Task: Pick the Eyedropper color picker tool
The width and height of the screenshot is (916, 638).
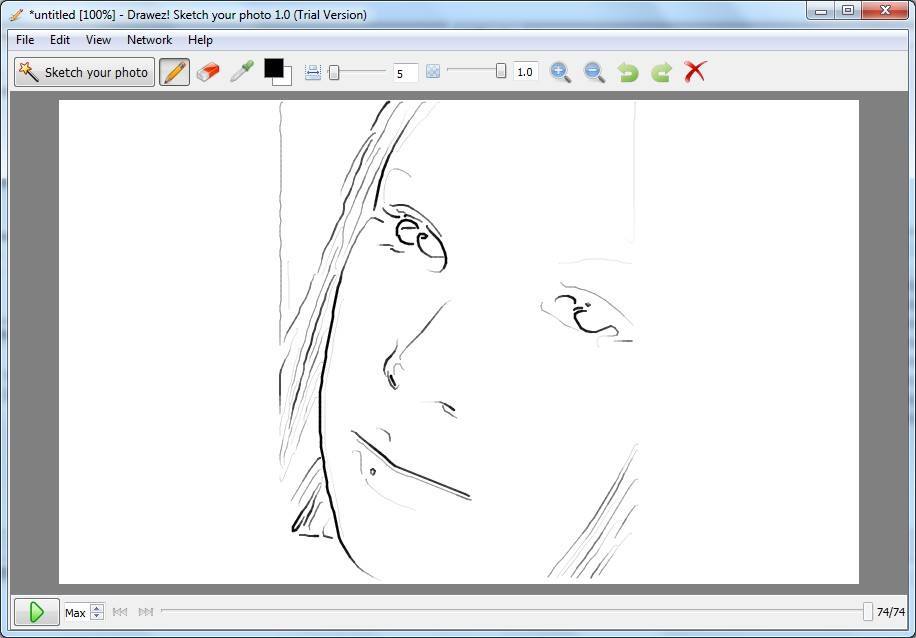Action: (x=241, y=72)
